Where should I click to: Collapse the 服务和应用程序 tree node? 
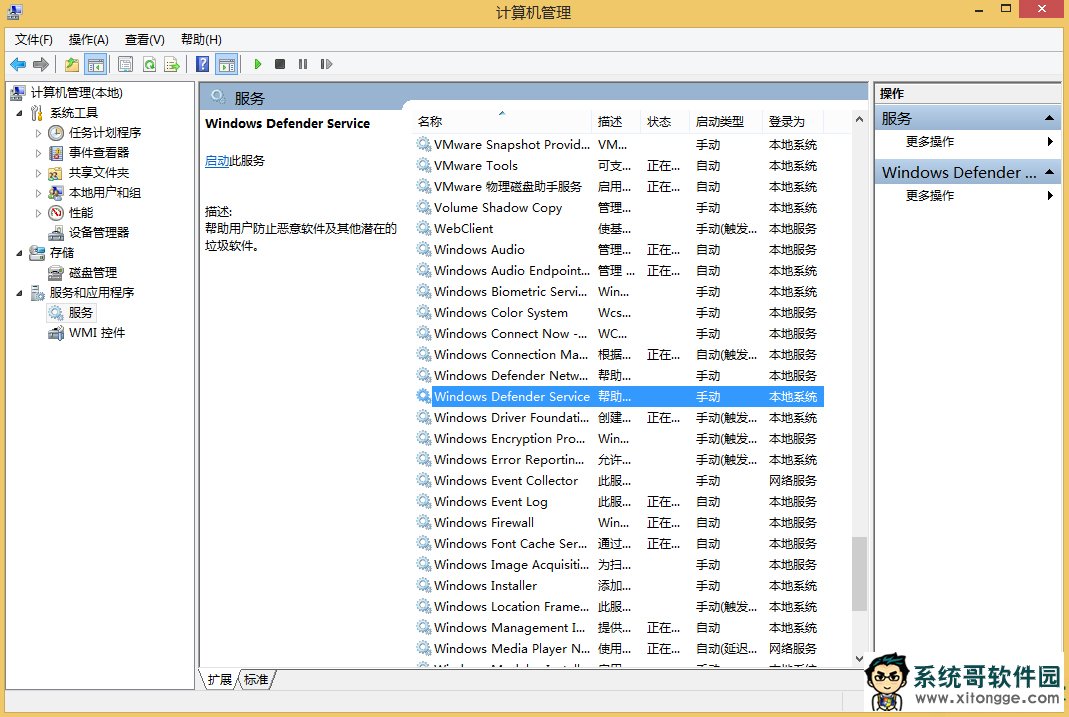pyautogui.click(x=19, y=293)
